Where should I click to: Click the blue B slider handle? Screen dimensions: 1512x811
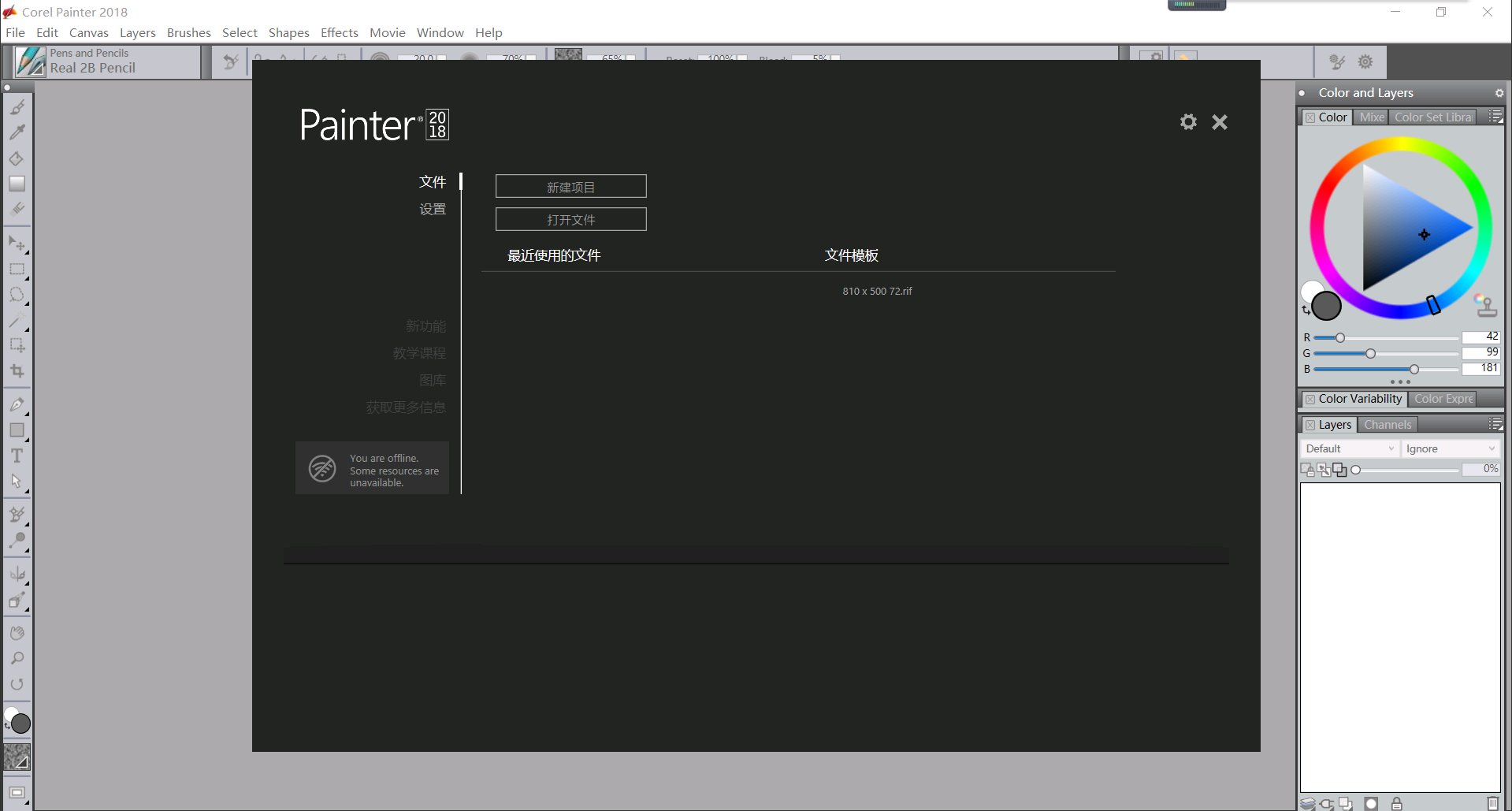[x=1414, y=369]
